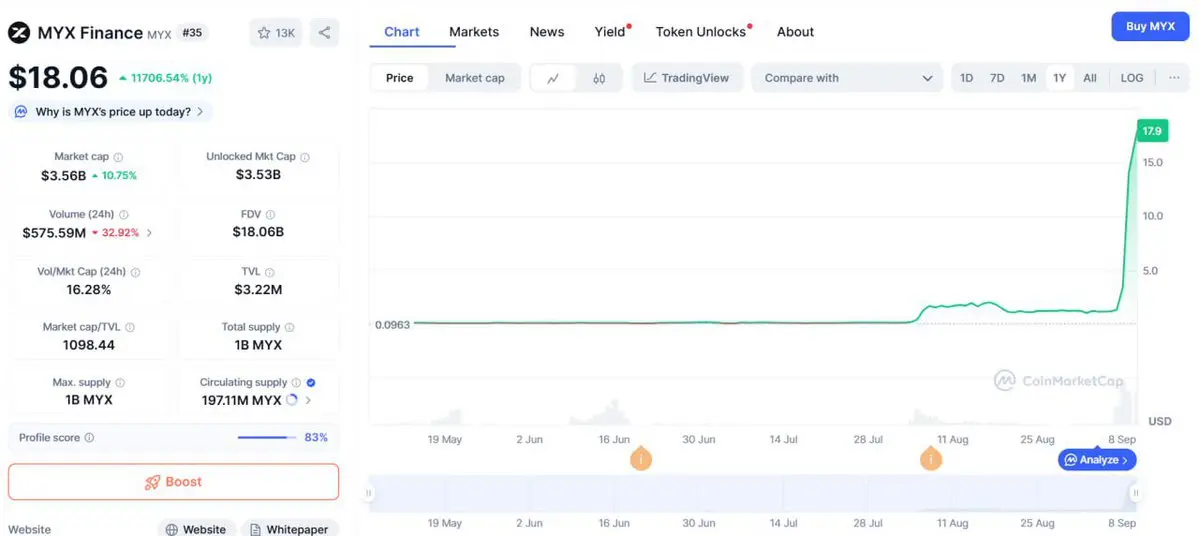The height and width of the screenshot is (536, 1199).
Task: Click the Market cap info icon
Action: click(x=118, y=157)
